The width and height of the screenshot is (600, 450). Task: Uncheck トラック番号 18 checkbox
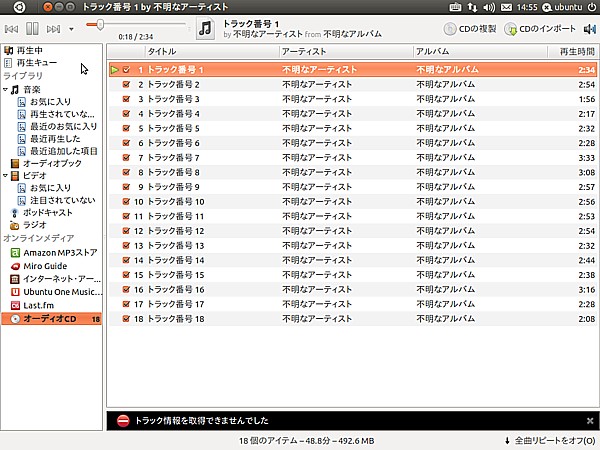click(x=126, y=318)
